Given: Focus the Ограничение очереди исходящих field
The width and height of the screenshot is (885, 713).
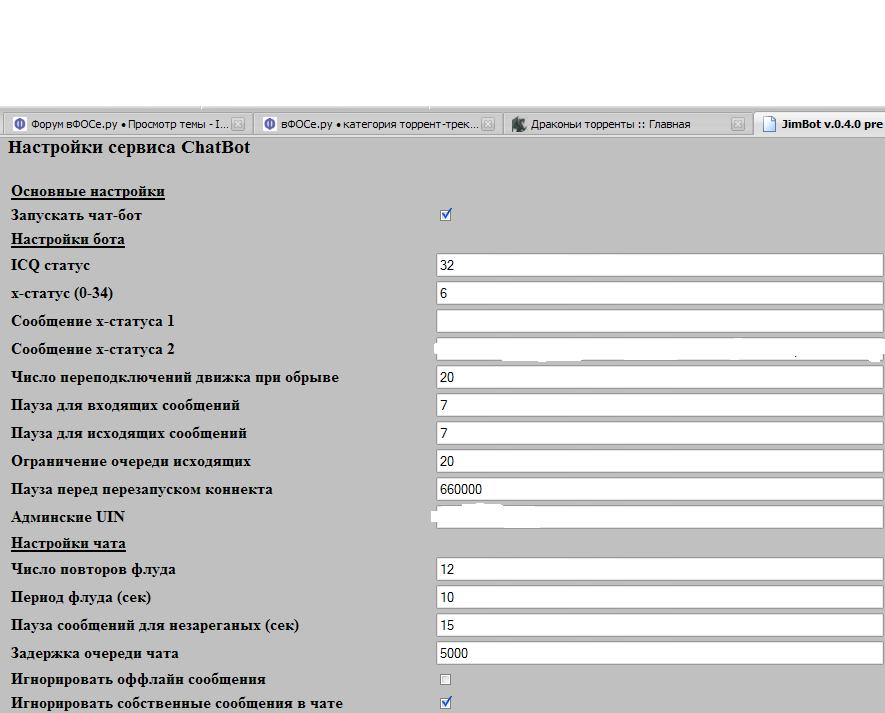Looking at the screenshot, I should (659, 461).
